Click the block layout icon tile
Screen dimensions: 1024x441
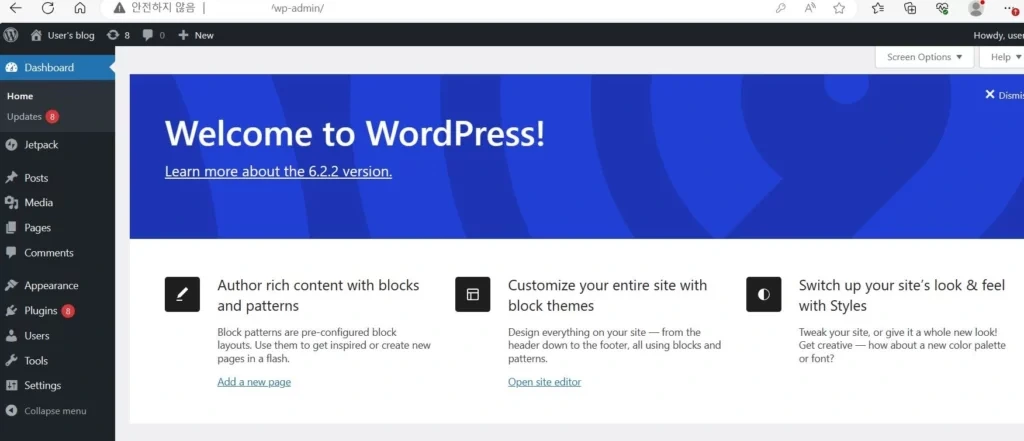(x=473, y=295)
